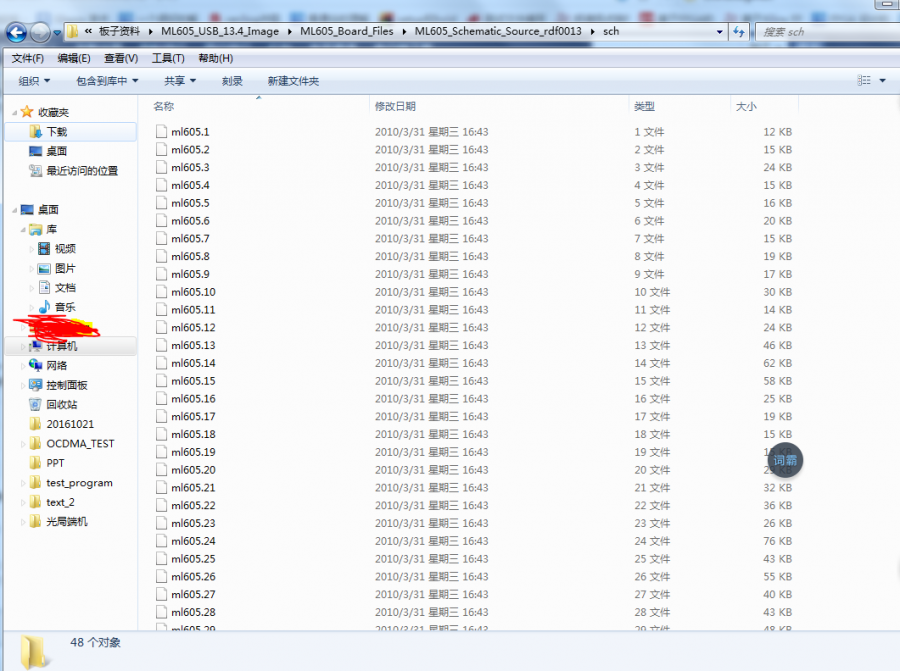Viewport: 900px width, 671px height.
Task: Select the 视频 library icon
Action: click(44, 249)
